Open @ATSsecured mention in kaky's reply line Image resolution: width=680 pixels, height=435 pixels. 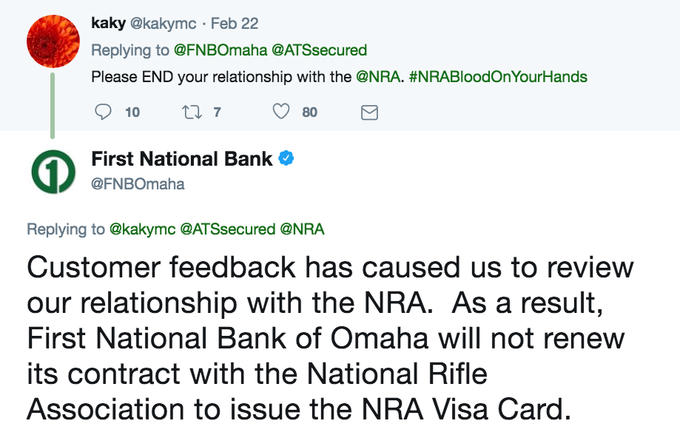click(319, 50)
